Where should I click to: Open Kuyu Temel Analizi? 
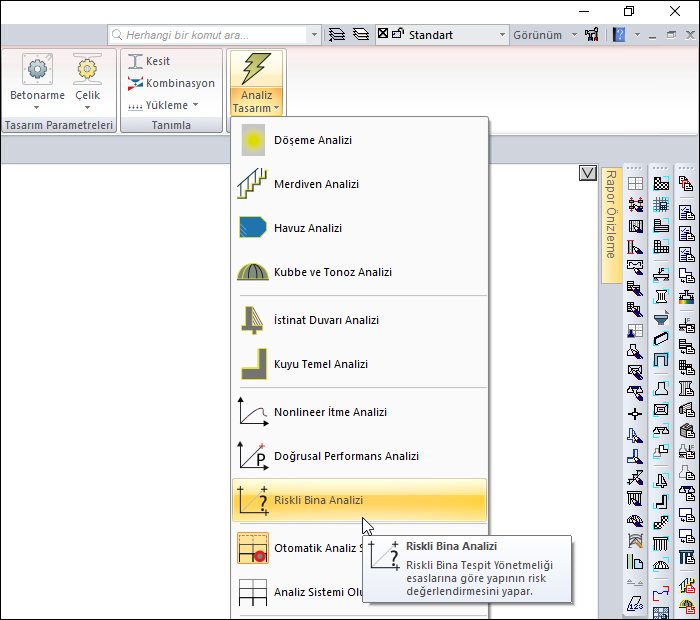pyautogui.click(x=320, y=364)
